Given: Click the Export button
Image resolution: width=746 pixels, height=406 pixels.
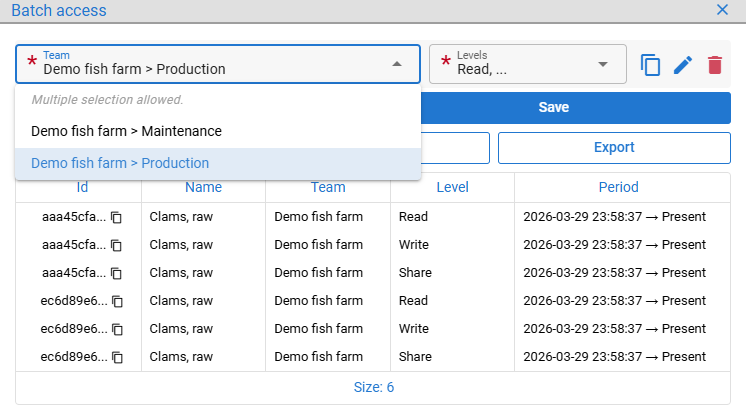Looking at the screenshot, I should (x=614, y=148).
